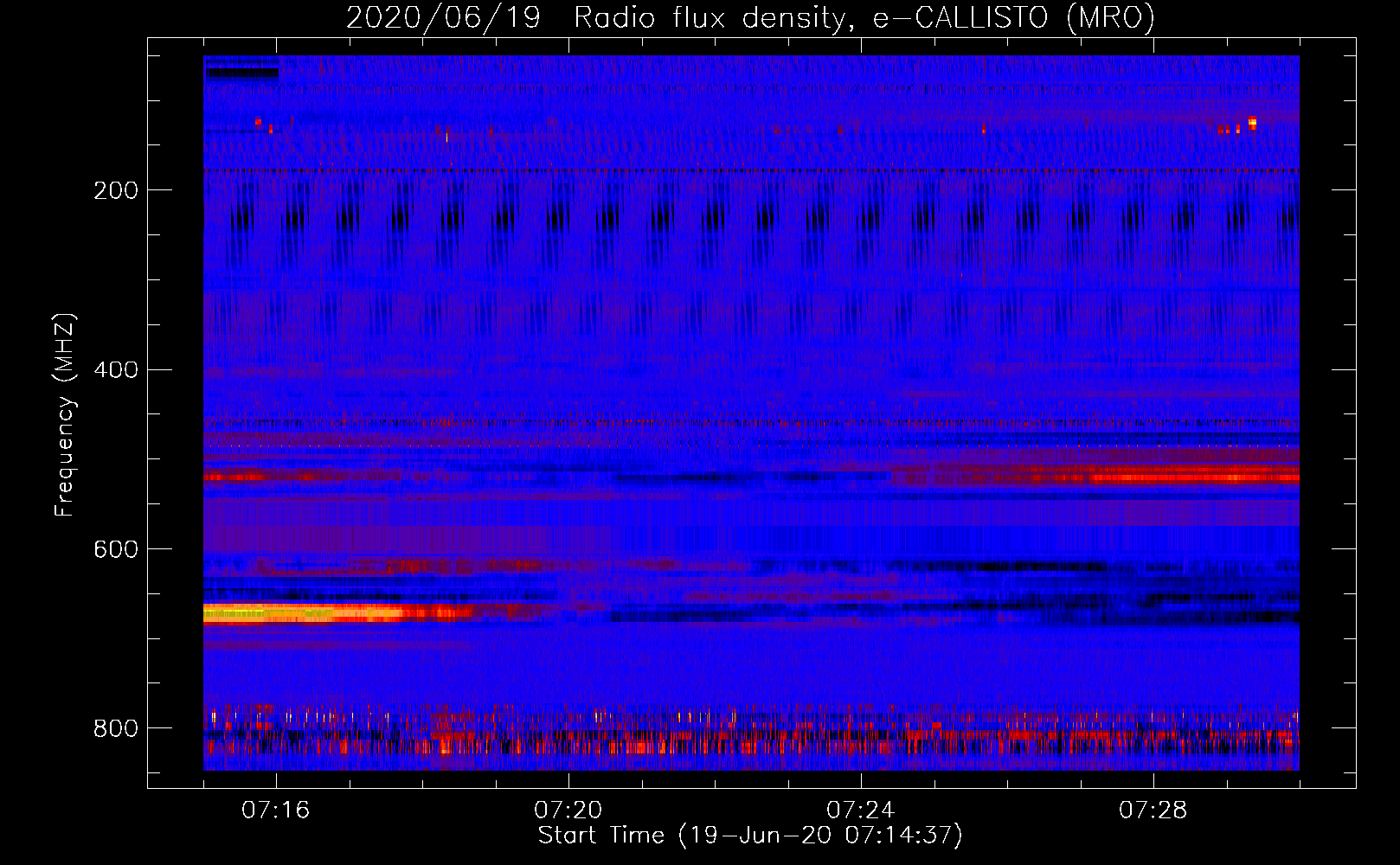
Task: Click the 'Frequency (MHZ)' axis label
Action: 65,414
